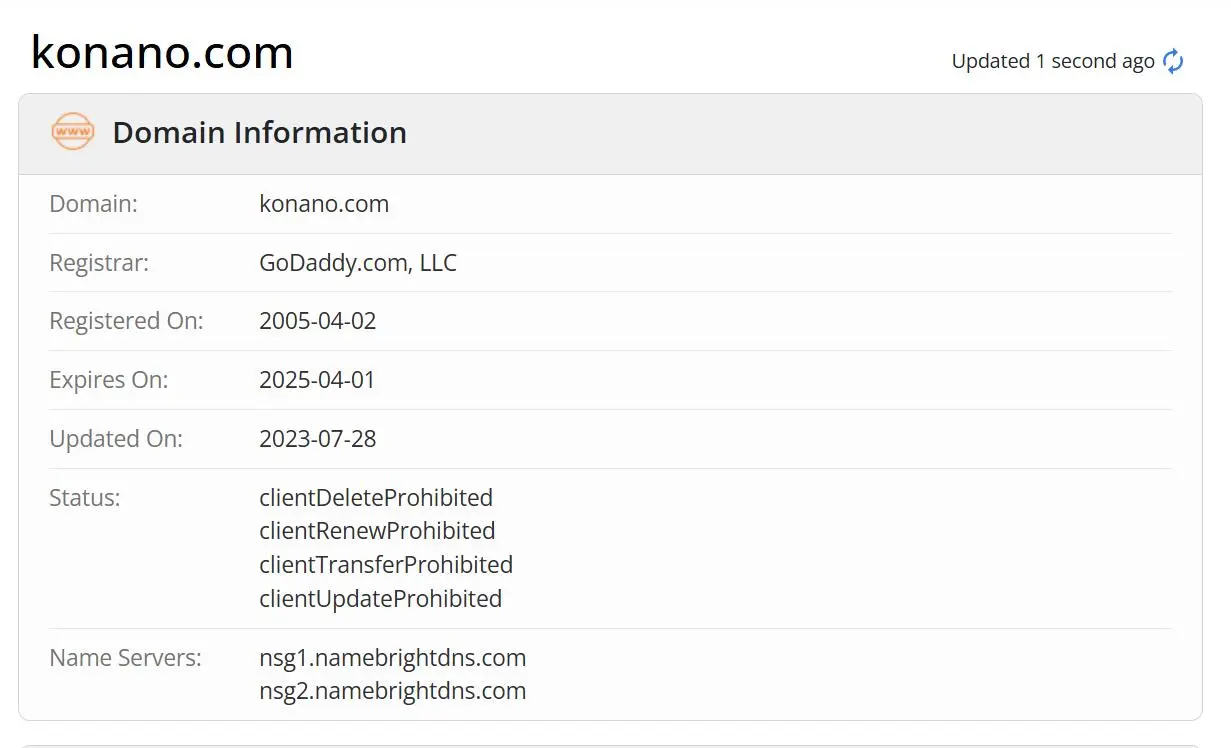This screenshot has width=1231, height=748.
Task: Click the updated date 2023-07-28
Action: point(318,439)
